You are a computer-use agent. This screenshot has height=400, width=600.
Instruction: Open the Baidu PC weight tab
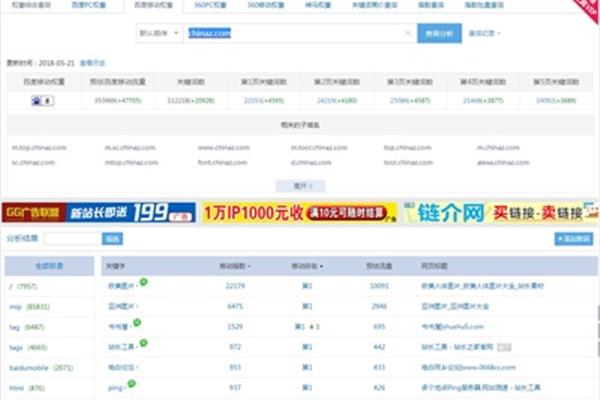click(88, 5)
